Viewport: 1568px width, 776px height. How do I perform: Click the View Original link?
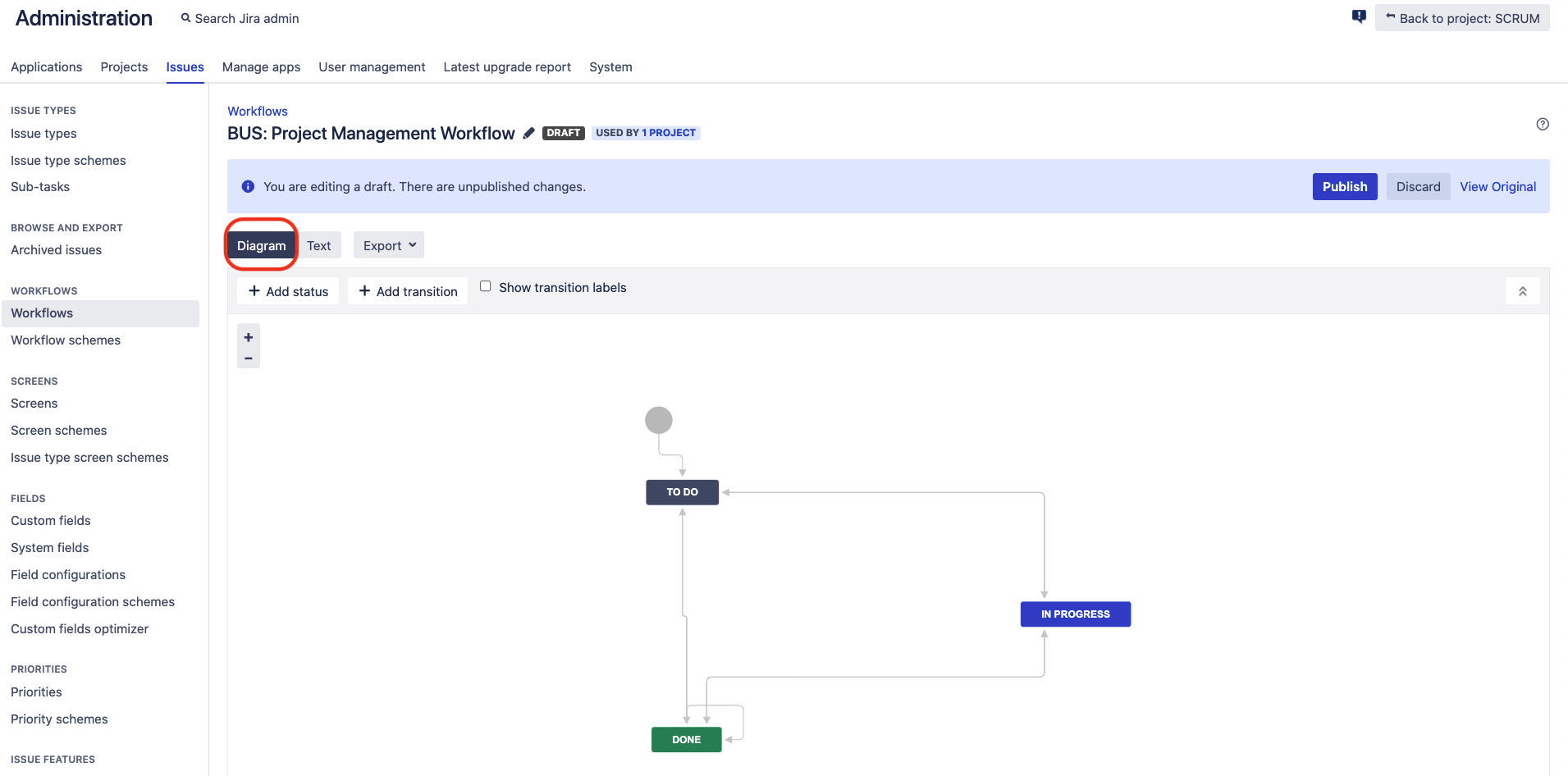click(1497, 186)
